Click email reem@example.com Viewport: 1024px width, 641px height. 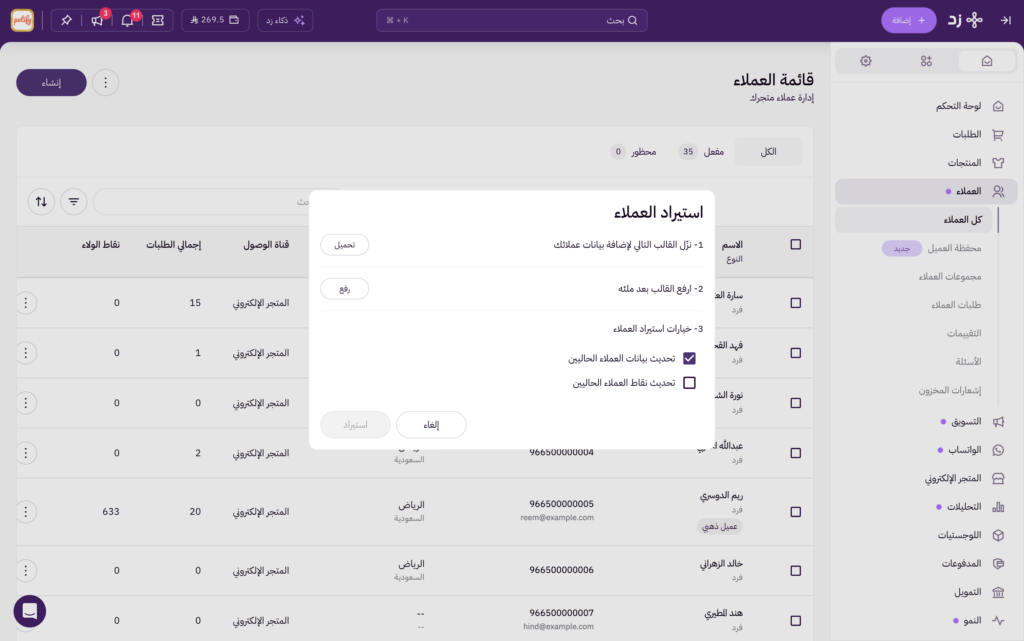(x=557, y=518)
